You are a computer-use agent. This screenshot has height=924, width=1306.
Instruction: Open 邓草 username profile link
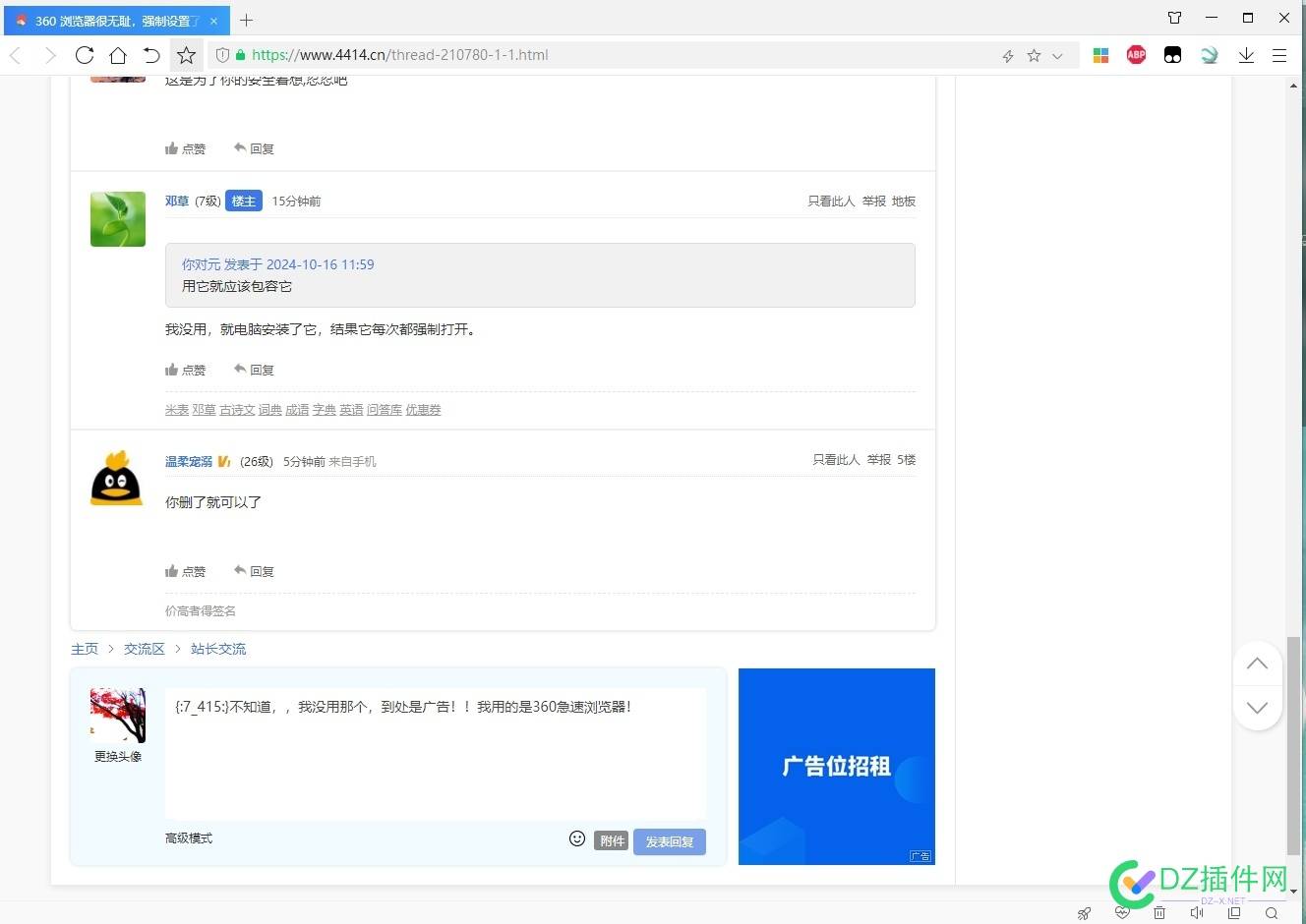(177, 201)
